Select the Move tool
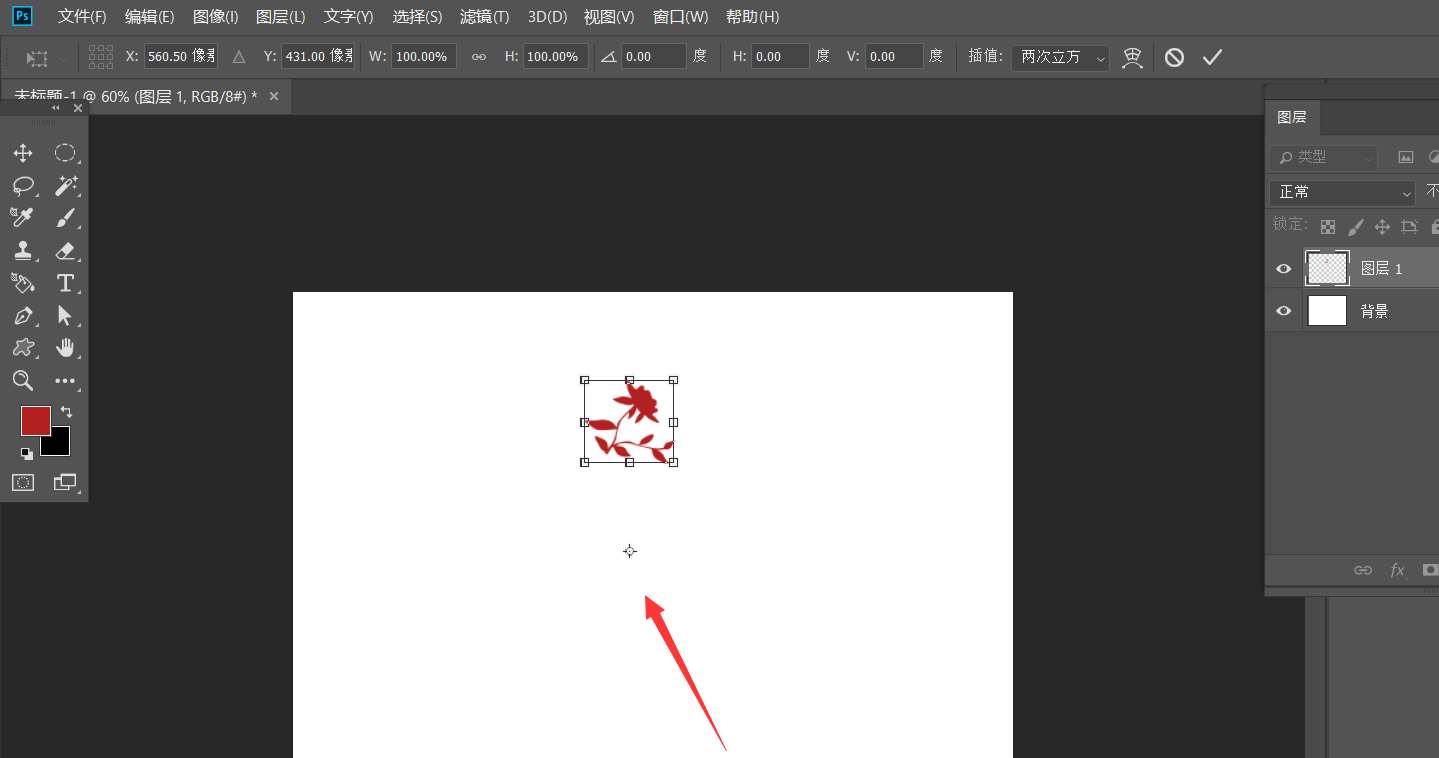This screenshot has height=758, width=1439. click(23, 153)
